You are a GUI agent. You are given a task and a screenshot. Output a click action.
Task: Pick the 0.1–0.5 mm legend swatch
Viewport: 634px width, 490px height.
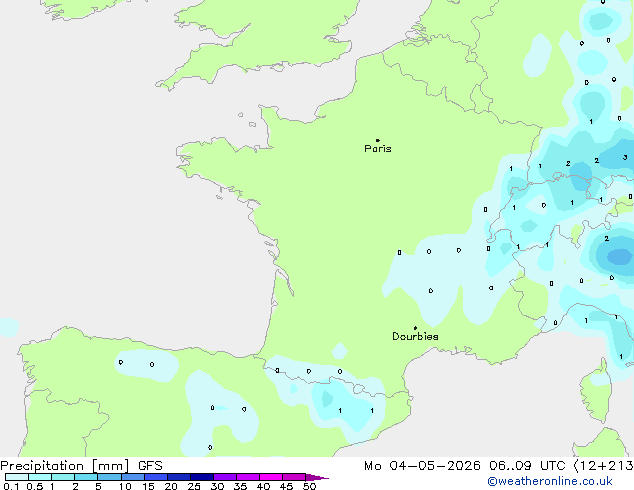tap(17, 477)
